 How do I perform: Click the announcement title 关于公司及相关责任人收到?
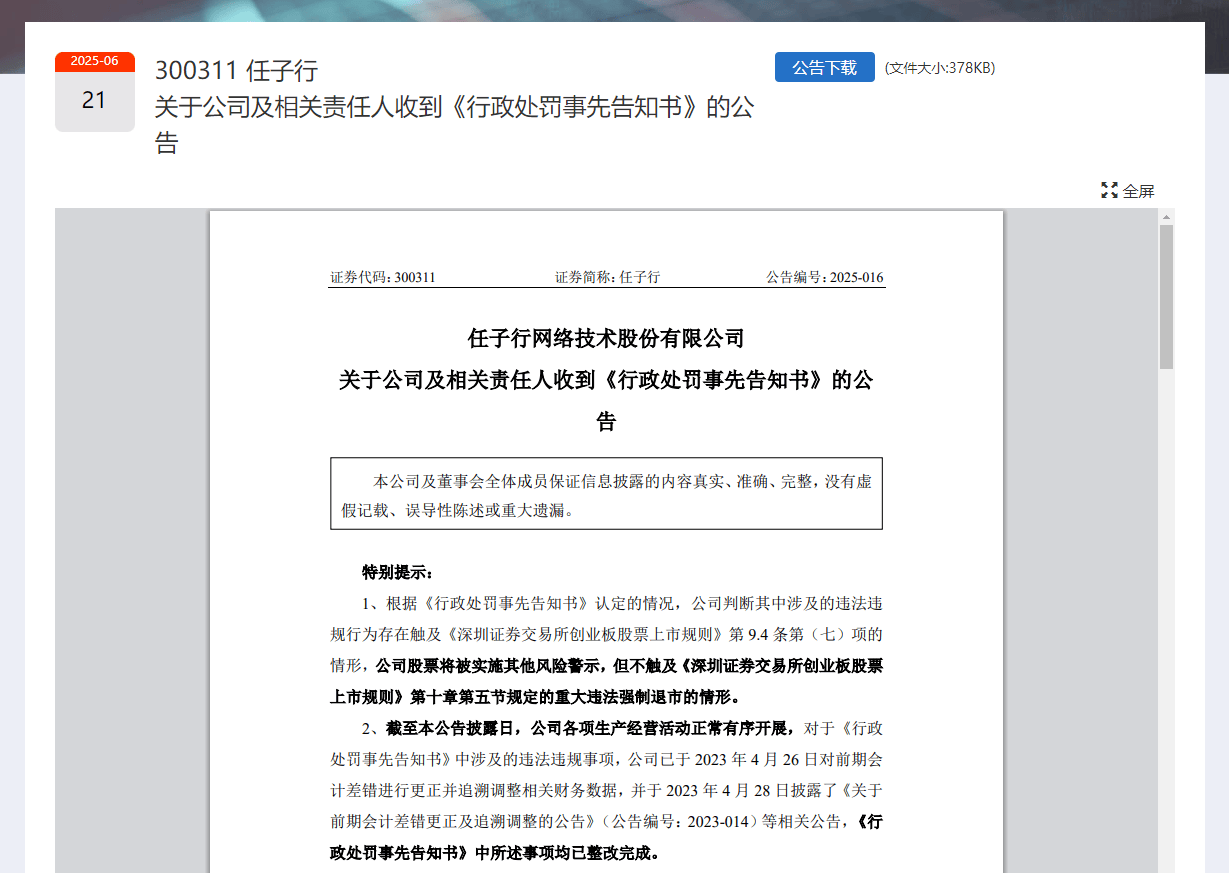[x=454, y=125]
